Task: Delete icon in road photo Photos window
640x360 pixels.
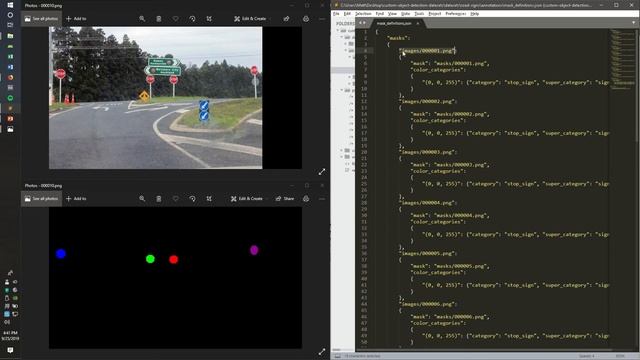Action: point(159,19)
